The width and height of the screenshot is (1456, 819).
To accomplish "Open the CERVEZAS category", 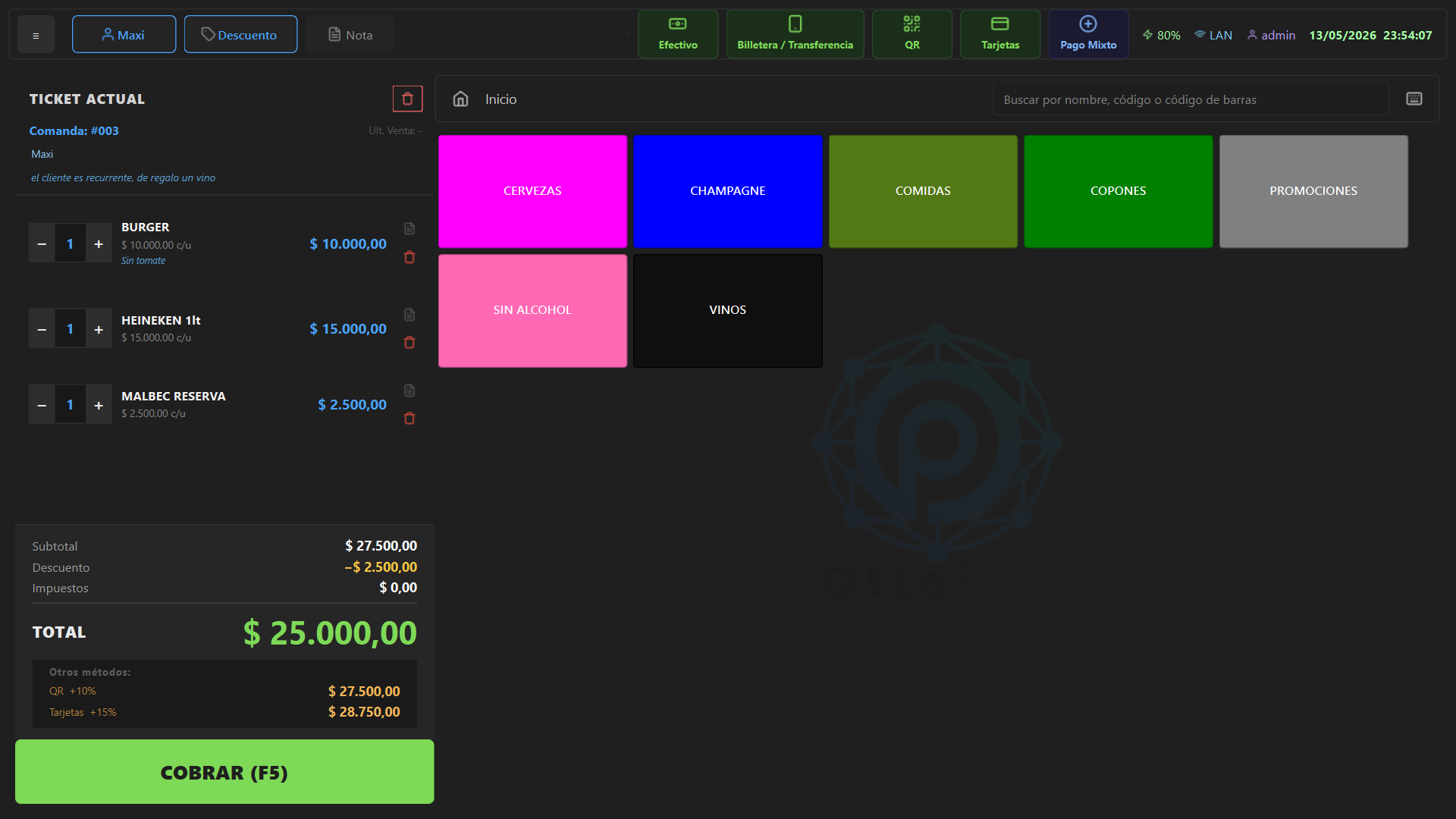I will coord(532,191).
